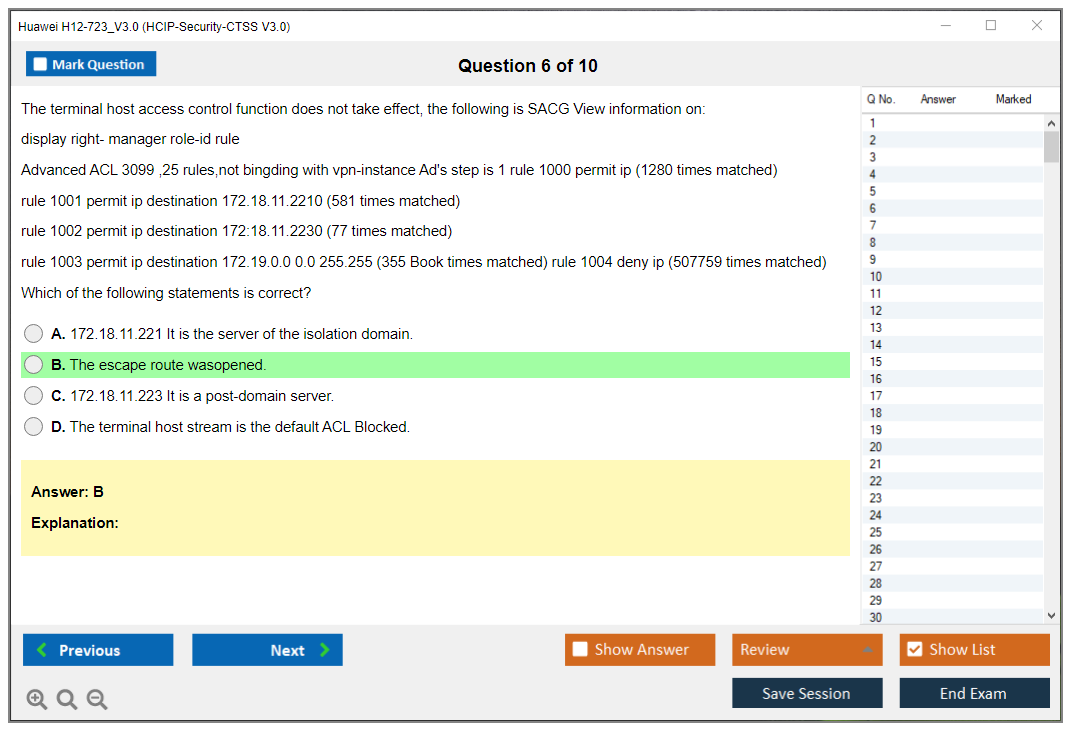Click the End Exam button
This screenshot has width=1075, height=735.
974,693
